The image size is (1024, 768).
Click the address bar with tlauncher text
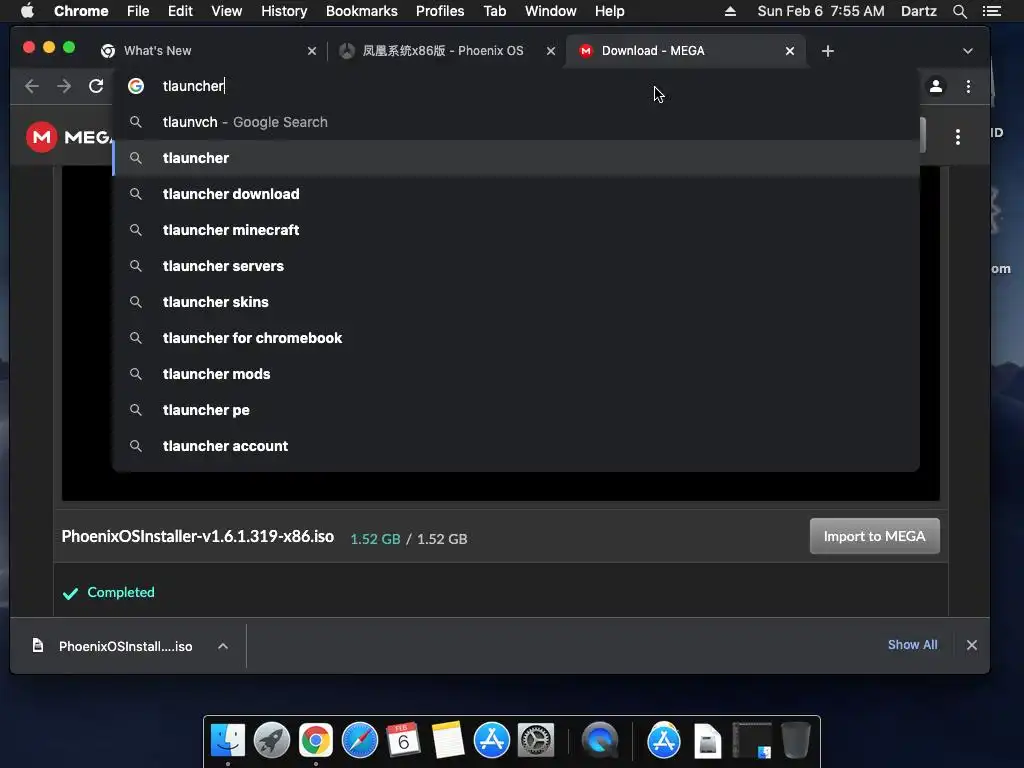pyautogui.click(x=516, y=86)
